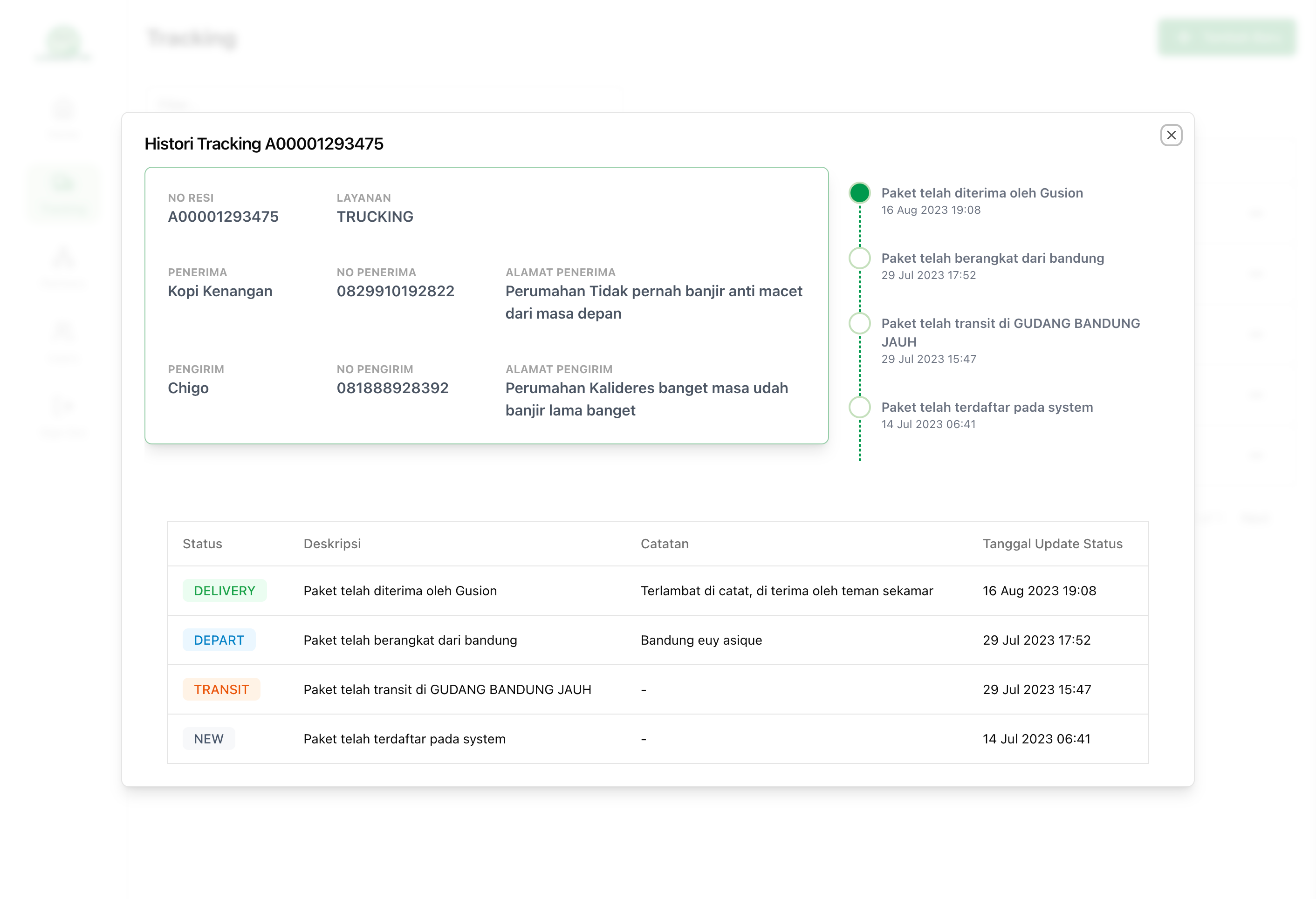Screen dimensions: 1316x899
Task: Close the Histori Tracking dialog
Action: click(x=1171, y=135)
